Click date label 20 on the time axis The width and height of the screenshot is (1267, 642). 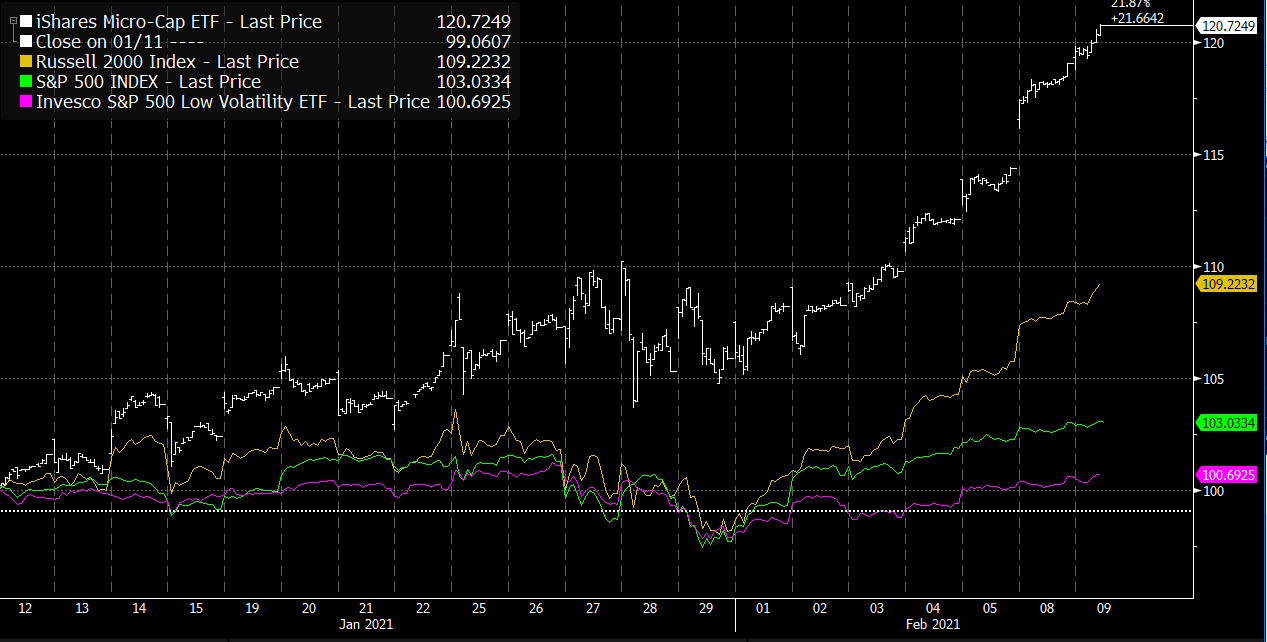(x=309, y=607)
